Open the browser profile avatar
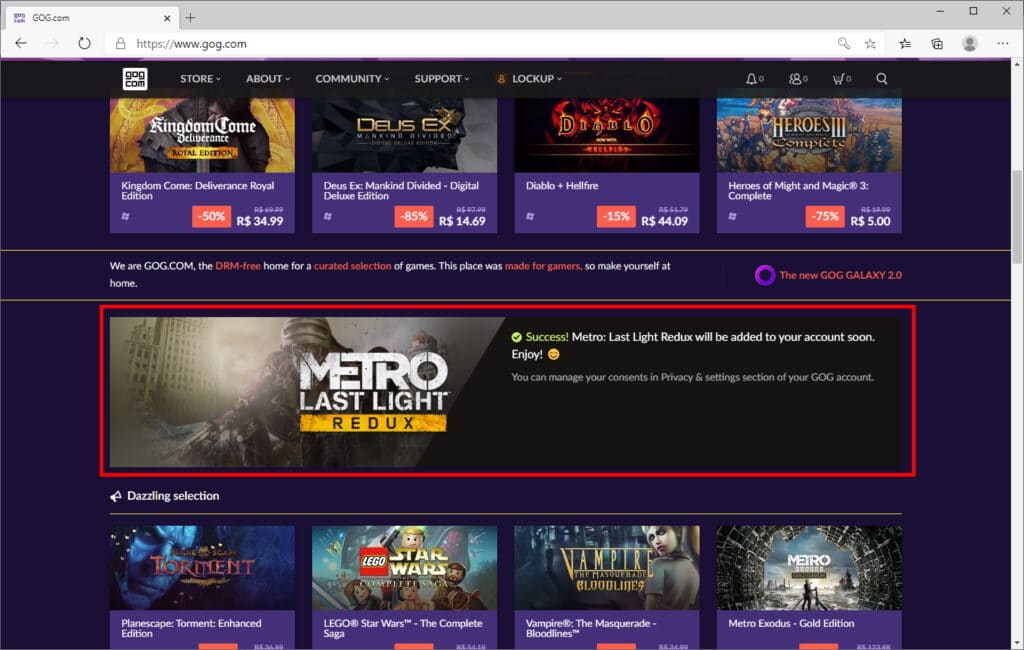Screen dimensions: 1024x650 pyautogui.click(x=970, y=44)
